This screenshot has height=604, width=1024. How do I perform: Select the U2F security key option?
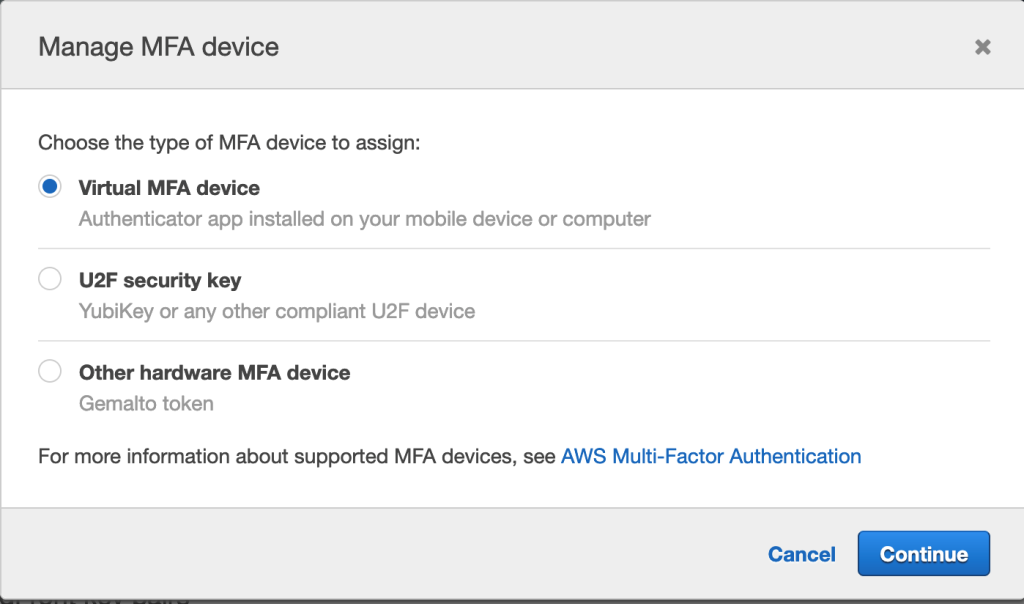[x=50, y=278]
